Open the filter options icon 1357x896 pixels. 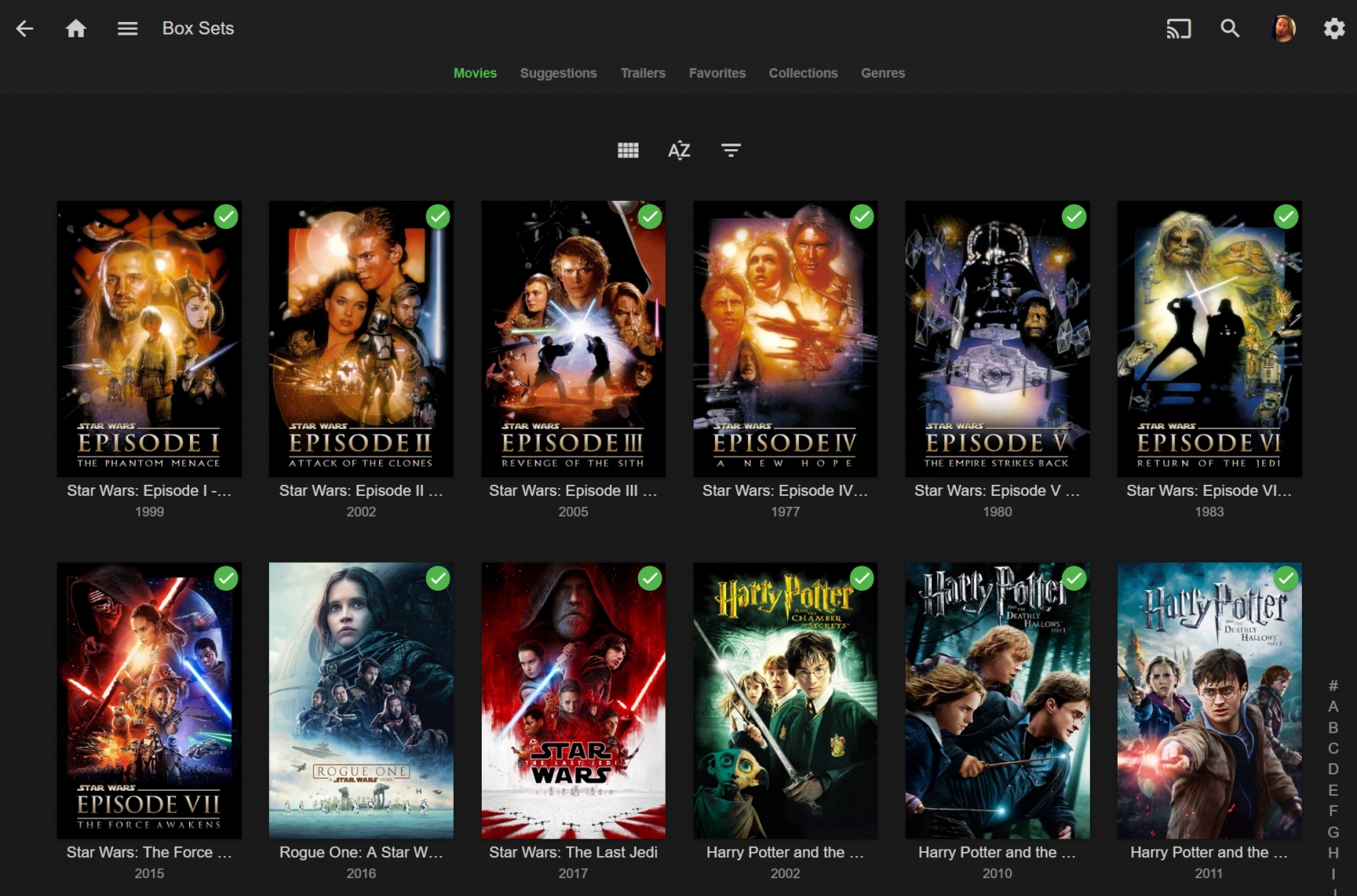point(730,149)
